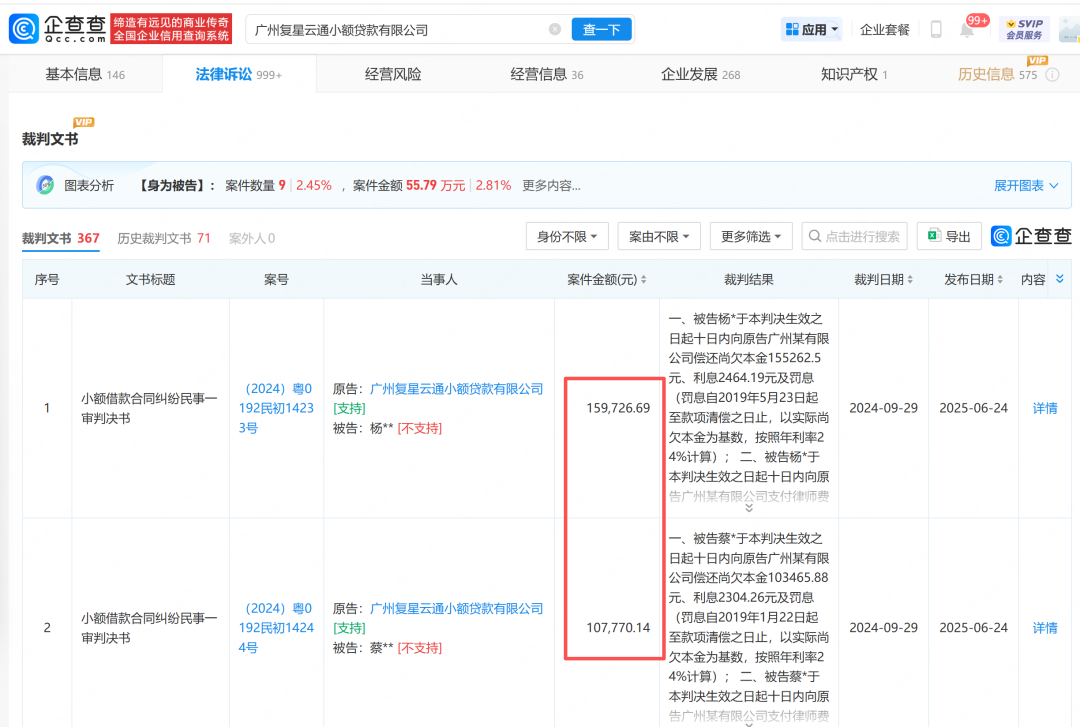Click the 导出 export button
The image size is (1080, 727).
click(x=949, y=237)
